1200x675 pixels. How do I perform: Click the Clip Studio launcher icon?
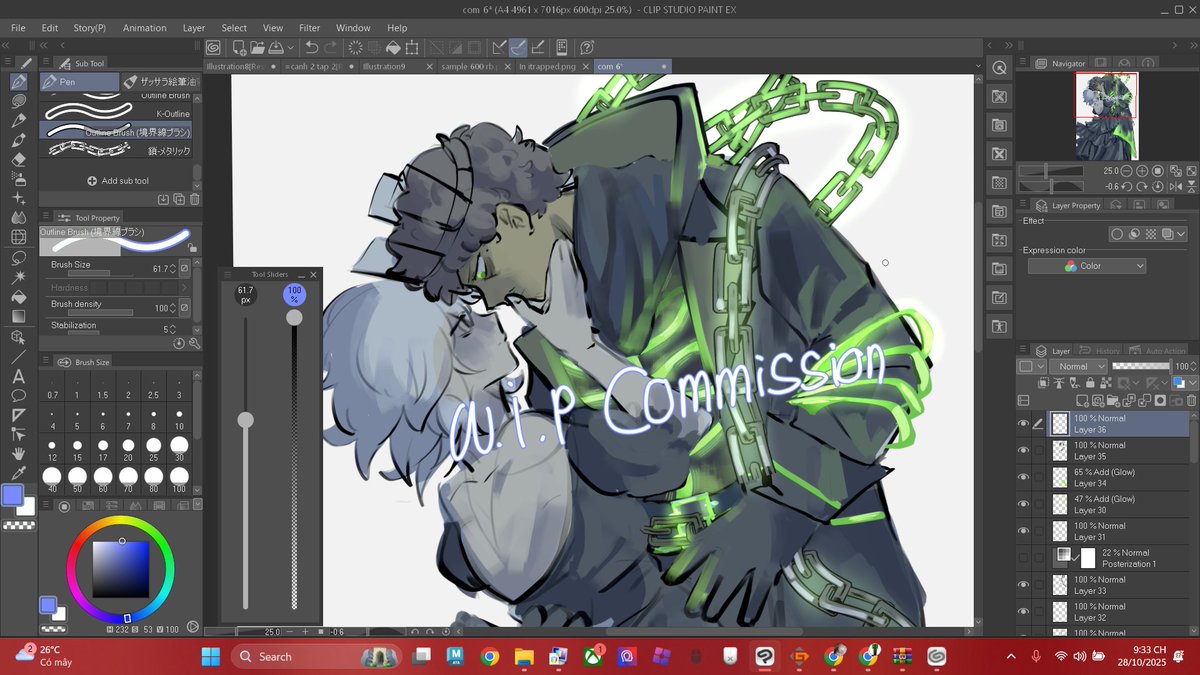tap(213, 47)
